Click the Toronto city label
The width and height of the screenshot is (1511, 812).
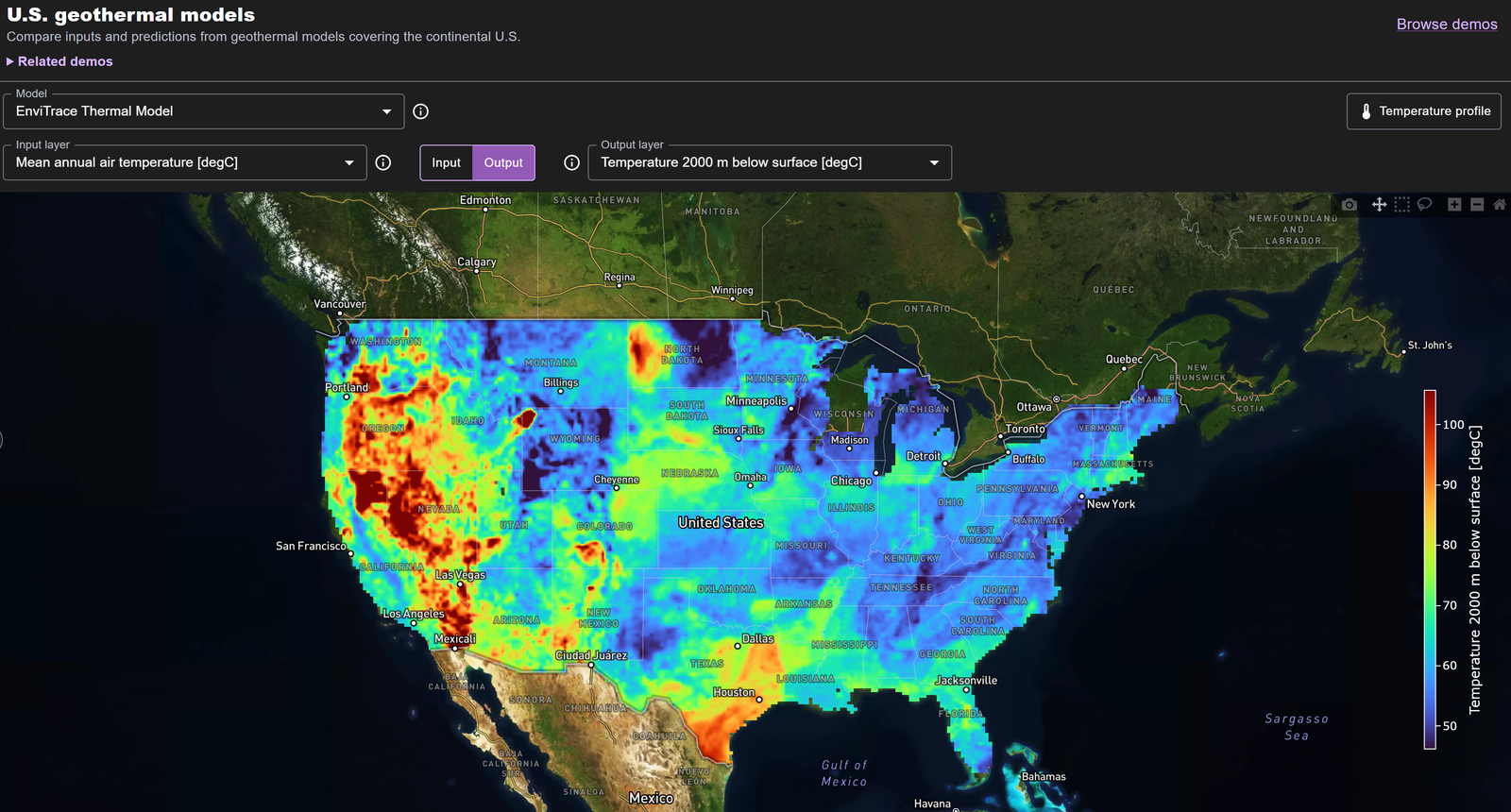1026,429
